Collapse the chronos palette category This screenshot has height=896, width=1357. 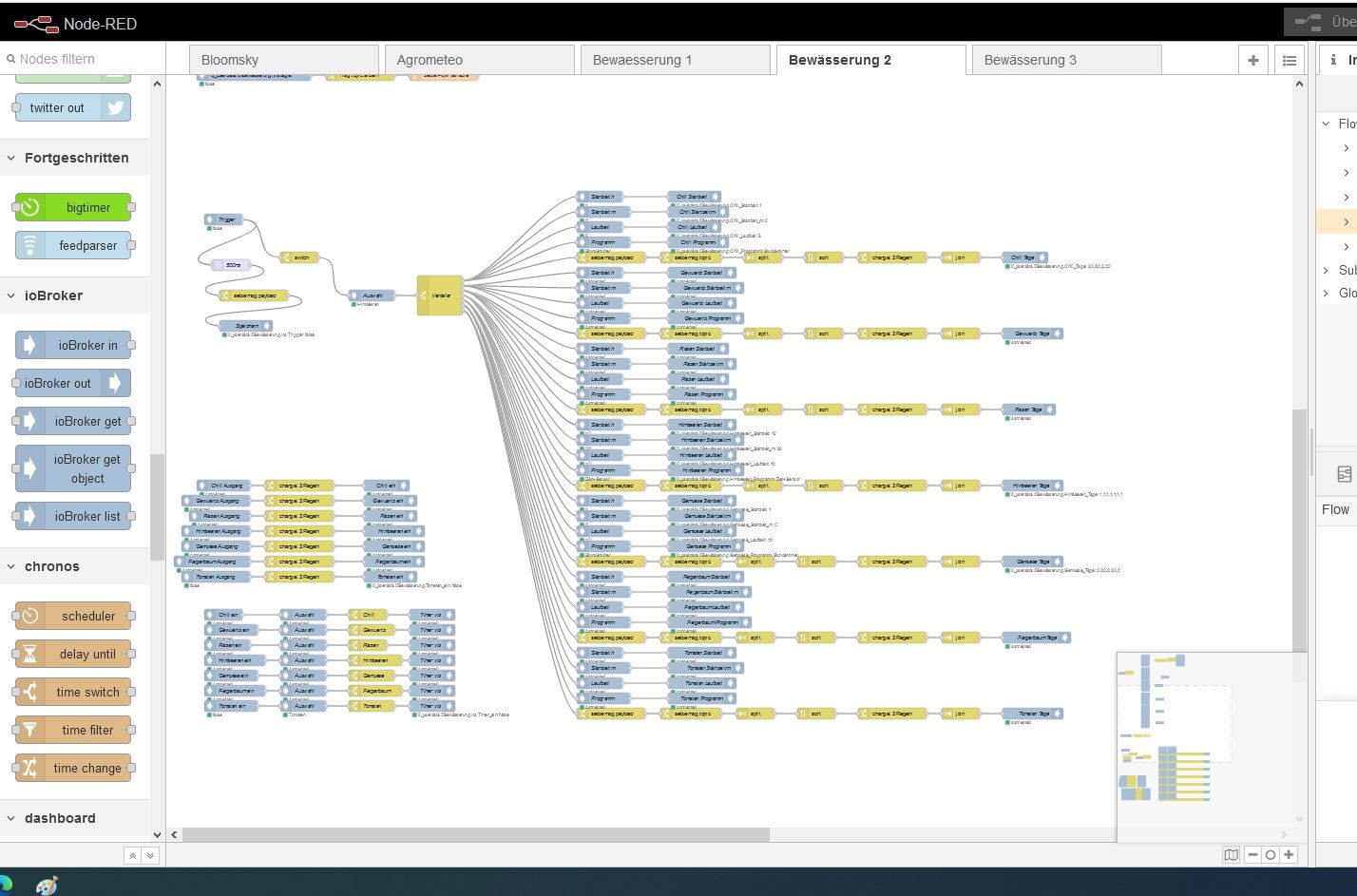(75, 566)
